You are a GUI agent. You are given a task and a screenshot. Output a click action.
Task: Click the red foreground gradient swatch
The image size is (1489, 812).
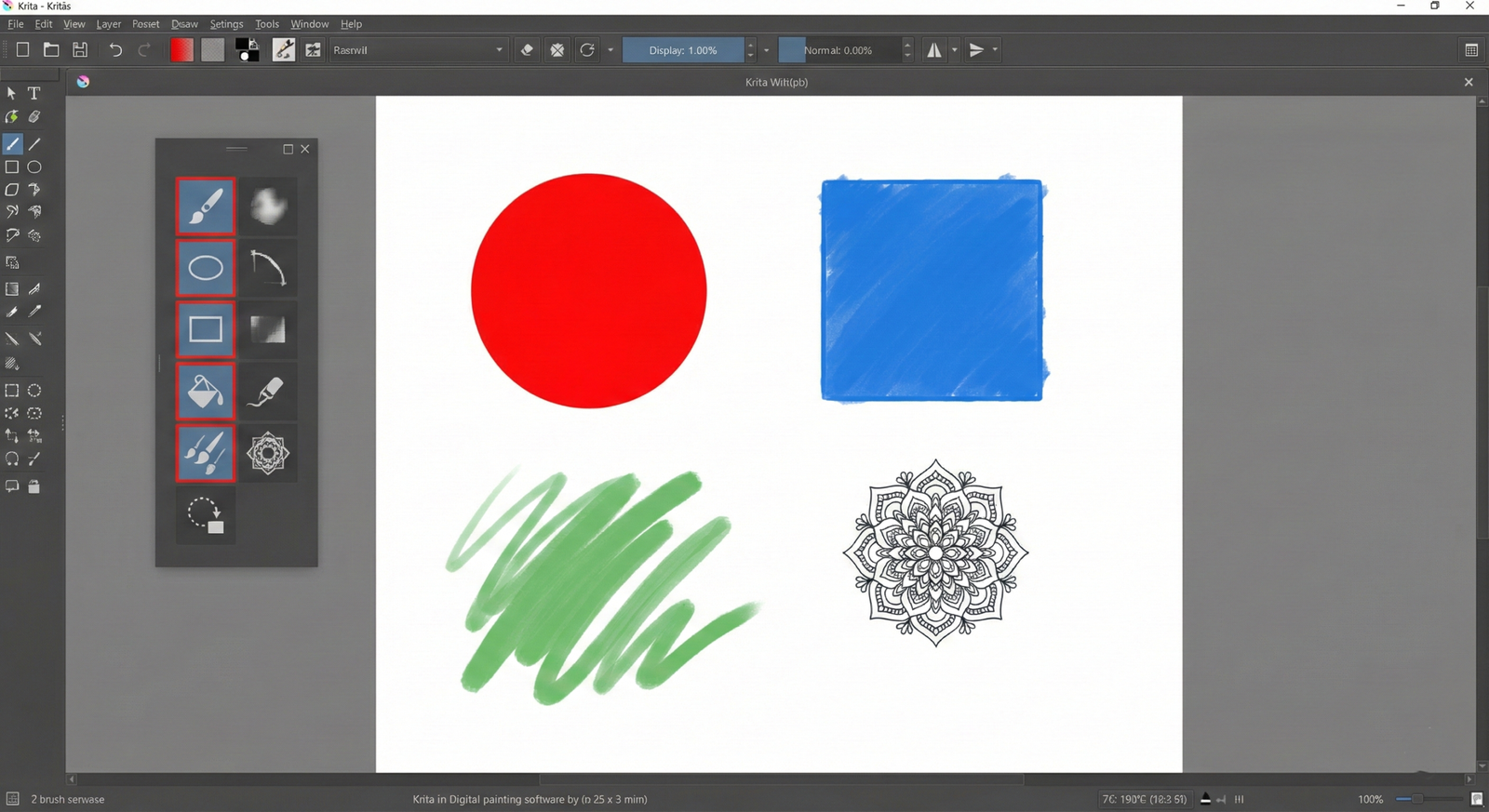click(x=181, y=50)
